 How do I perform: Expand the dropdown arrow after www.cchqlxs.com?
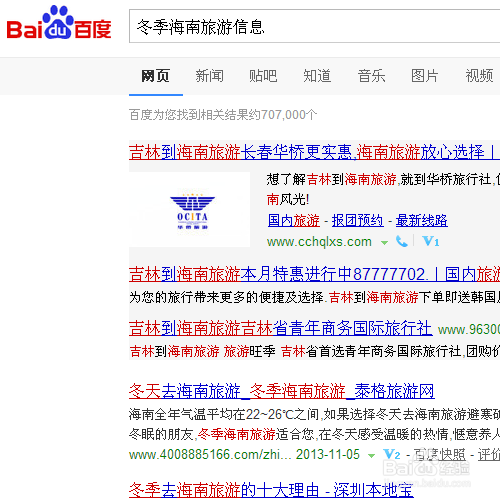[x=384, y=243]
